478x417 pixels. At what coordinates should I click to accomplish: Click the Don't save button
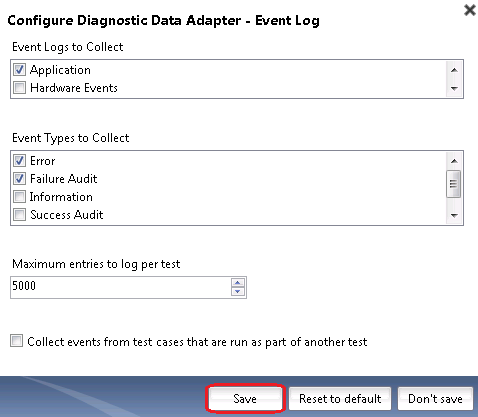[x=435, y=398]
